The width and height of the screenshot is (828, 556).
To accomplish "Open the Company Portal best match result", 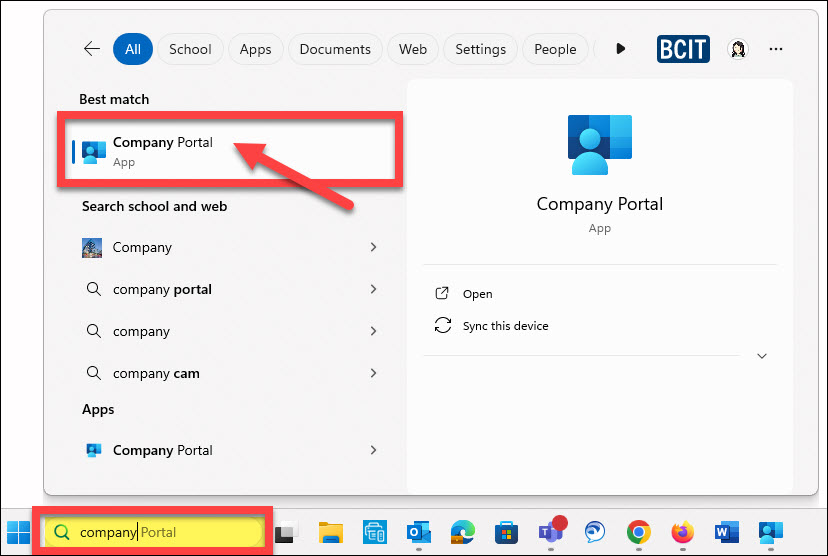I will click(230, 150).
